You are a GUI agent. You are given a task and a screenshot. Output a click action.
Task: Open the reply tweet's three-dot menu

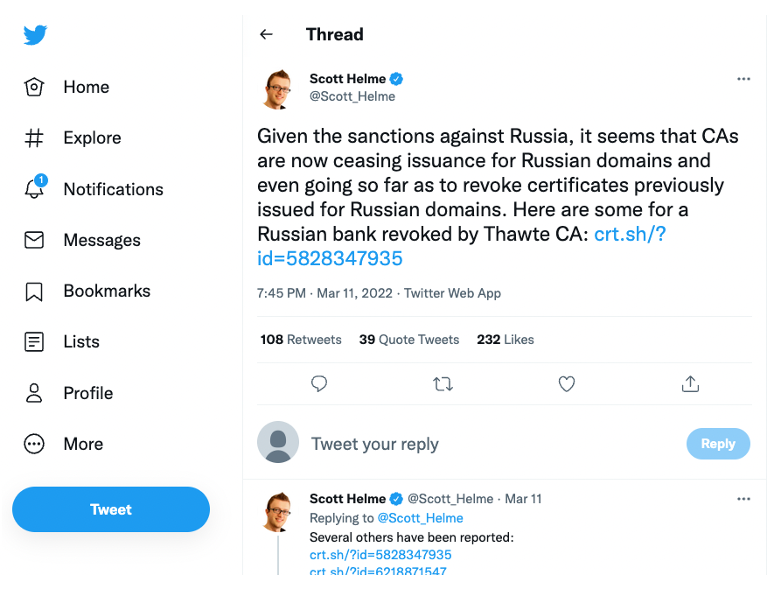pos(743,498)
